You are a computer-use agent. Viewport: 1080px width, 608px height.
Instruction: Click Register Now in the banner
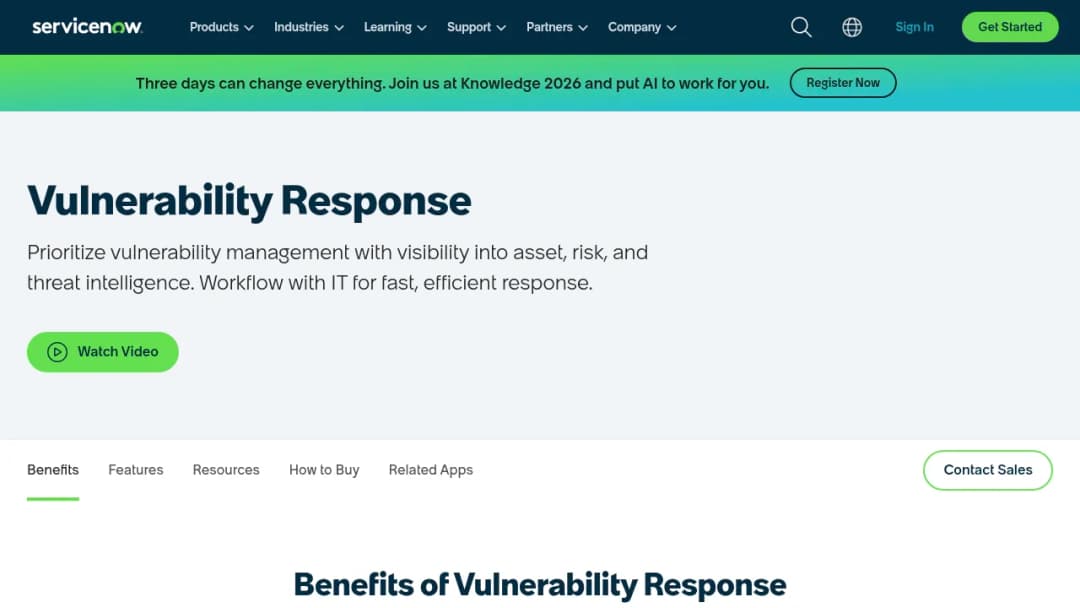point(842,83)
